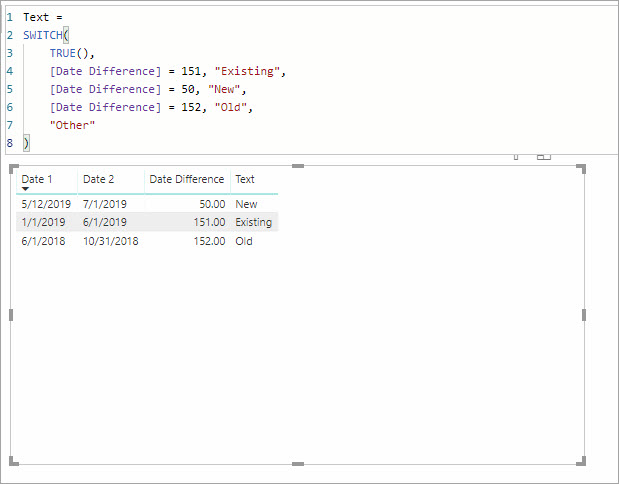Image resolution: width=619 pixels, height=484 pixels.
Task: Click the focus mode icon above the visual
Action: pos(544,157)
